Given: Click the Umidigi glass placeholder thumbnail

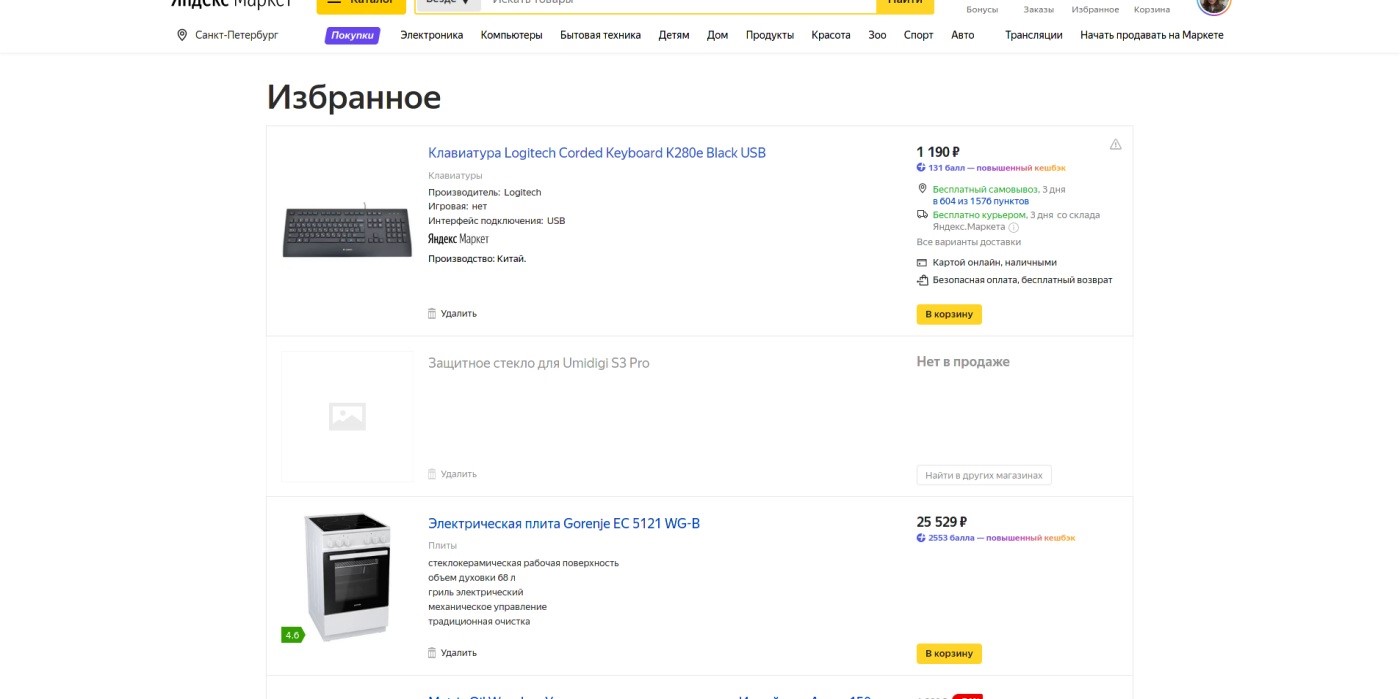Looking at the screenshot, I should (347, 417).
